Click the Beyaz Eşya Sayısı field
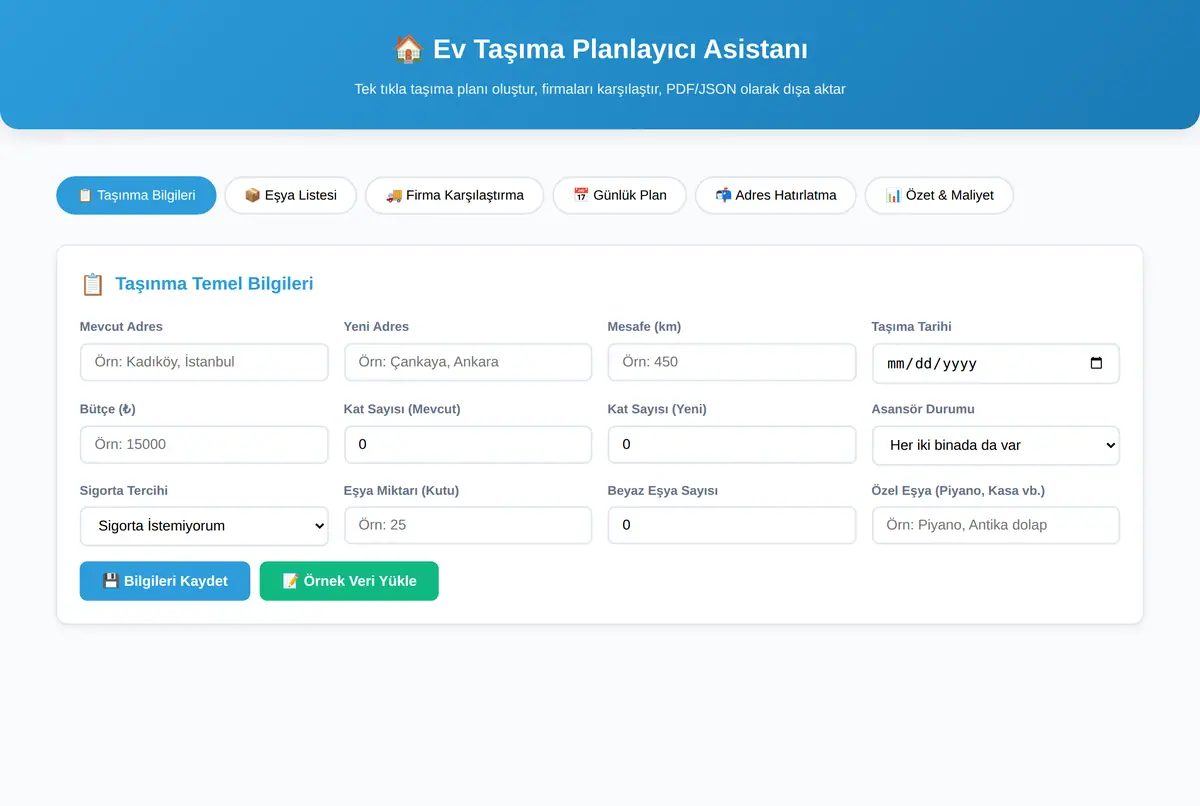Screen dimensions: 1200x806 732,525
